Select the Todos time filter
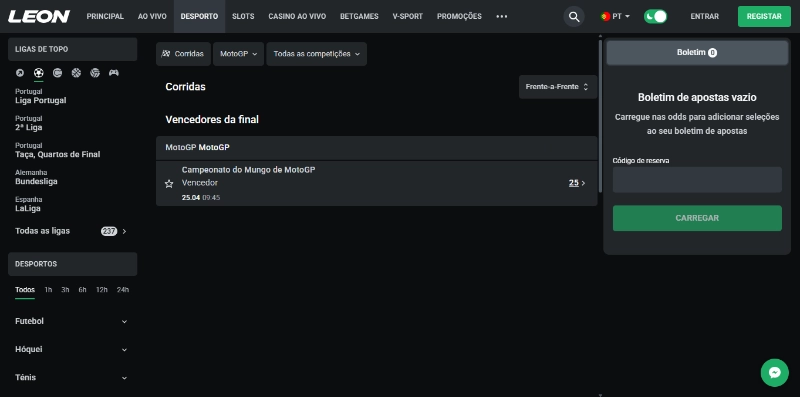The width and height of the screenshot is (800, 397). pos(25,290)
